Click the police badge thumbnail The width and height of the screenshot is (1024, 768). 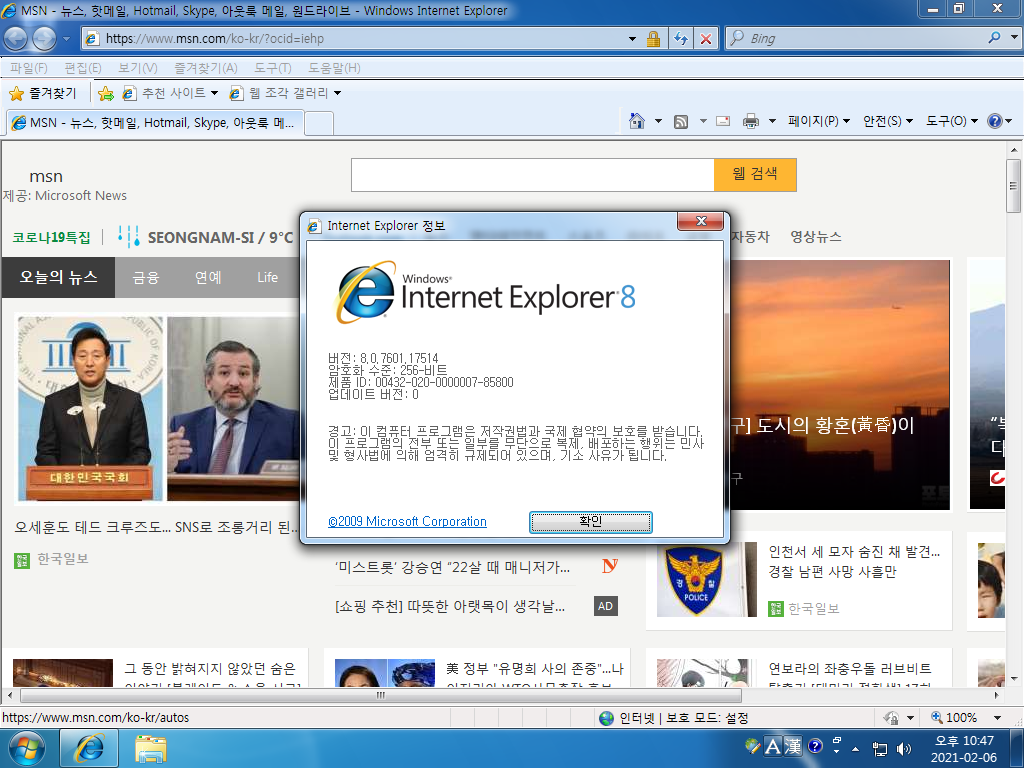pyautogui.click(x=707, y=579)
